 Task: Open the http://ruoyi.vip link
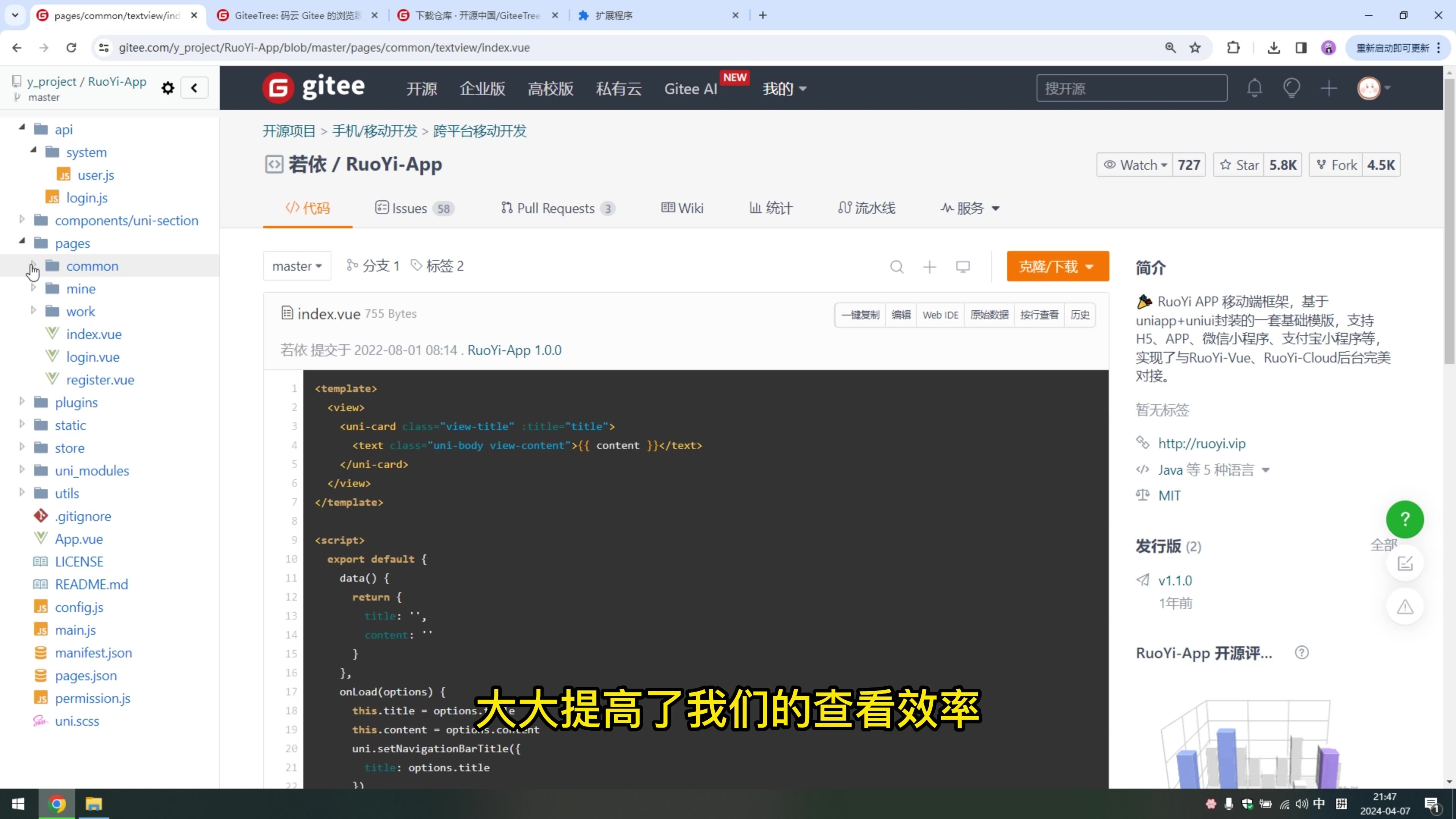click(1202, 444)
